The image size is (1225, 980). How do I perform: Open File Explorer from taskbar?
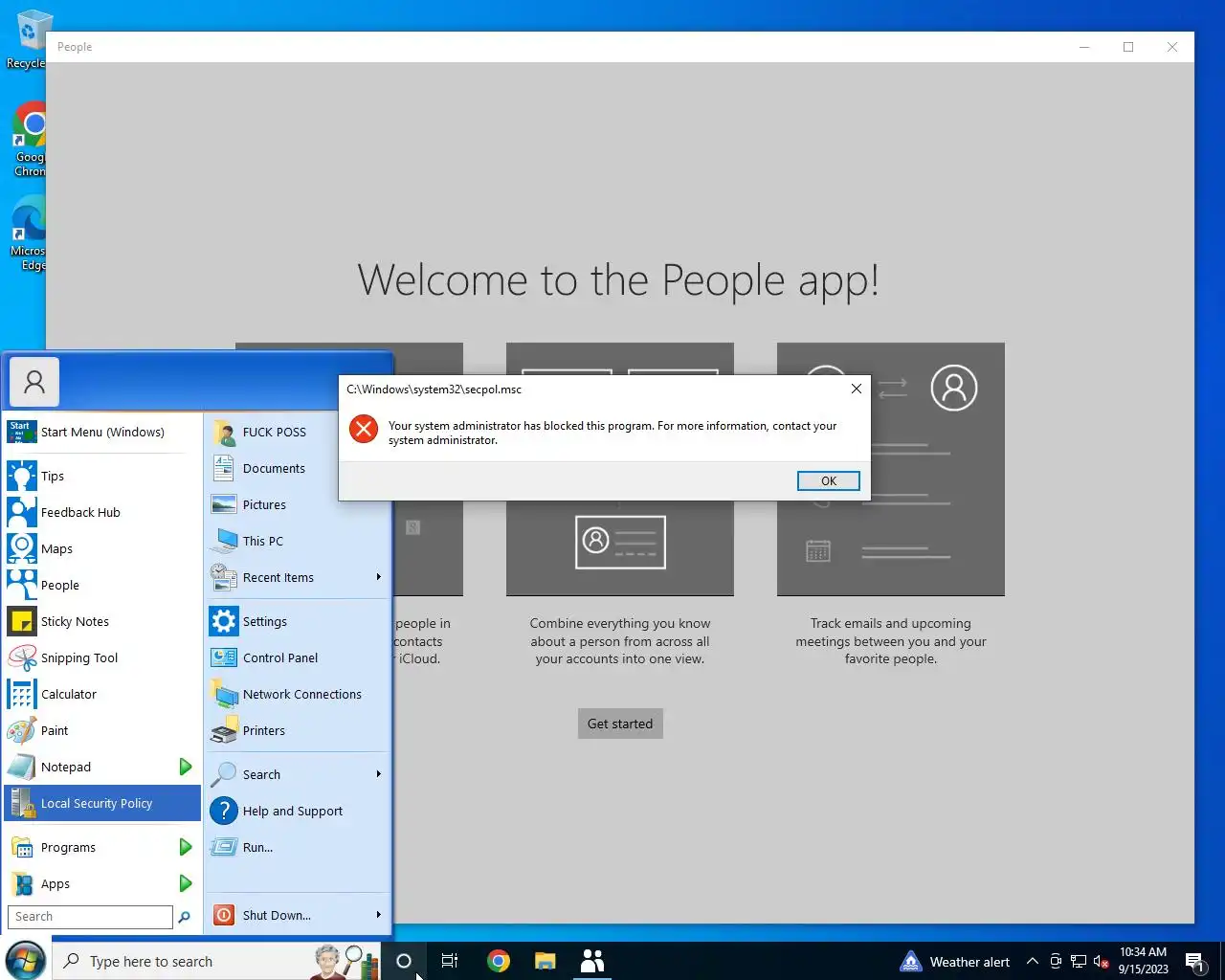coord(546,961)
